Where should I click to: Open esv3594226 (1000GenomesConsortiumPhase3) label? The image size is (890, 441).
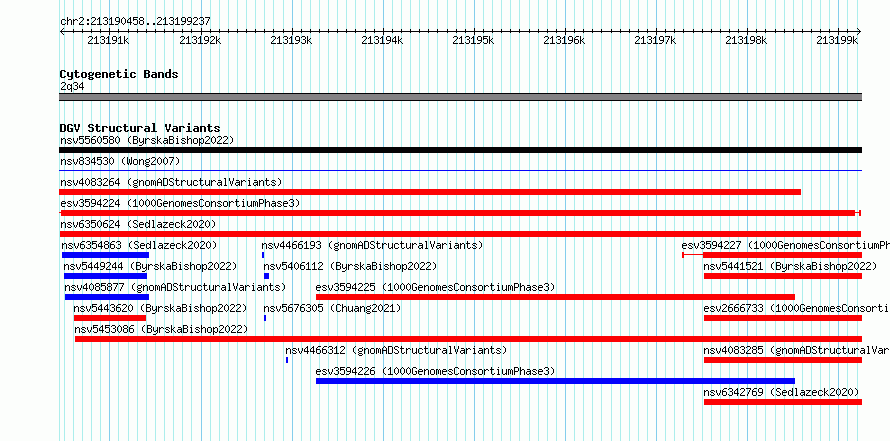click(x=436, y=371)
